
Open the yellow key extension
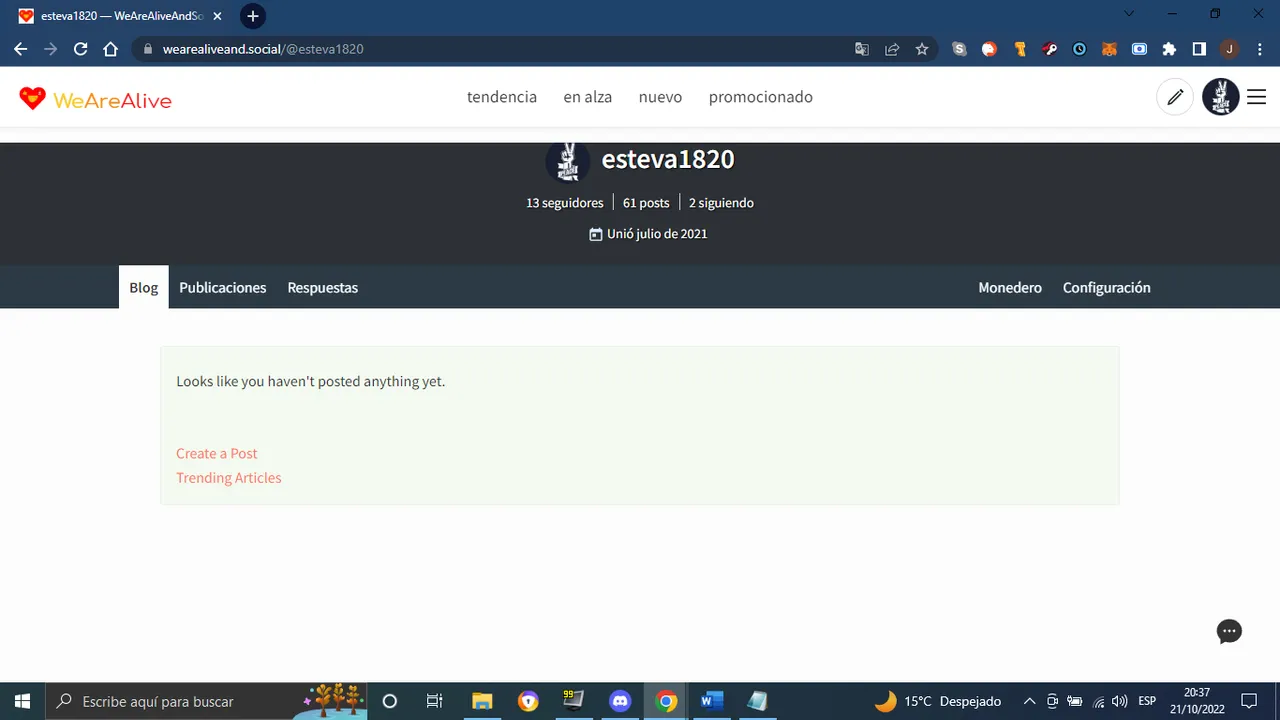pyautogui.click(x=1020, y=49)
